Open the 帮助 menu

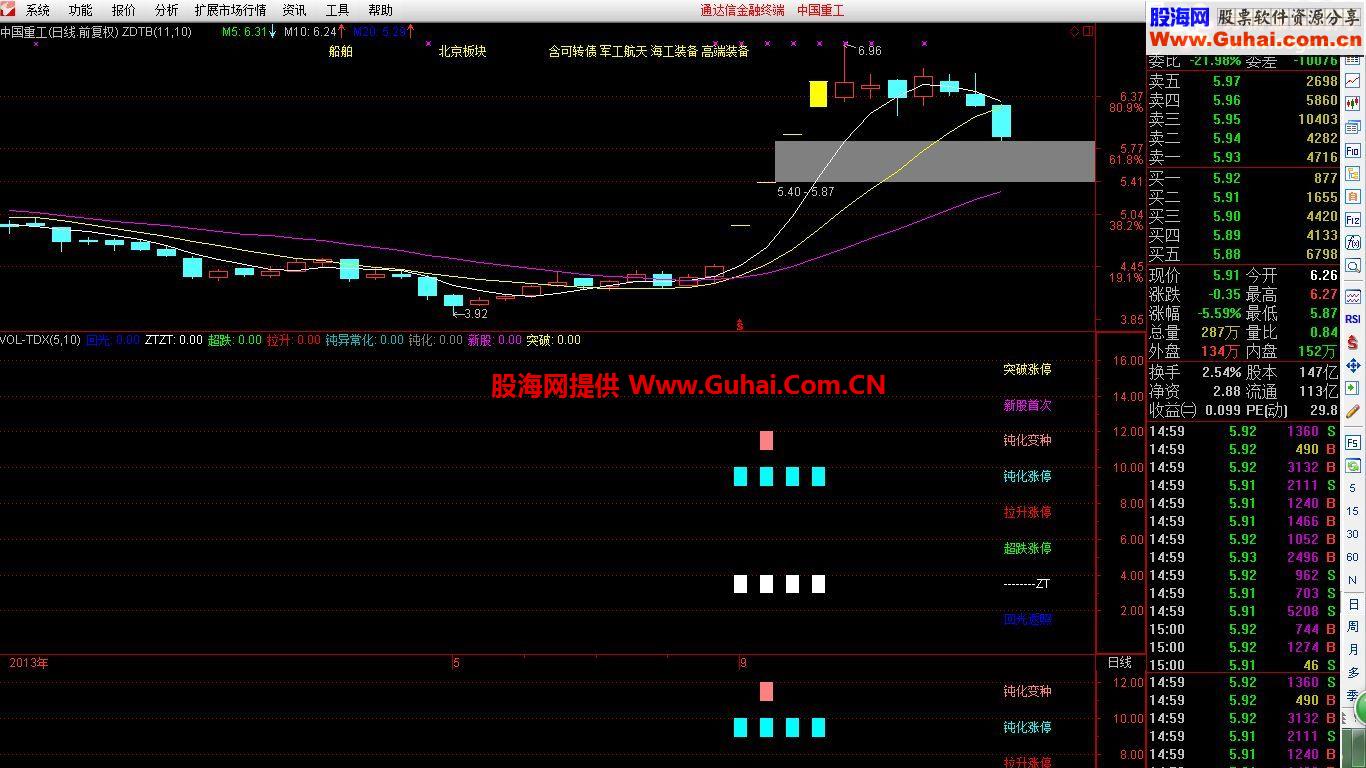380,10
